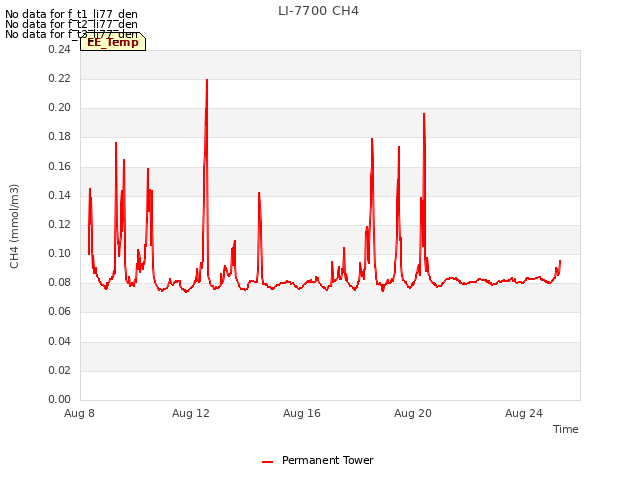This screenshot has width=640, height=480.
Task: Click the 0.06 y-axis tick label
Action: pyautogui.click(x=60, y=312)
